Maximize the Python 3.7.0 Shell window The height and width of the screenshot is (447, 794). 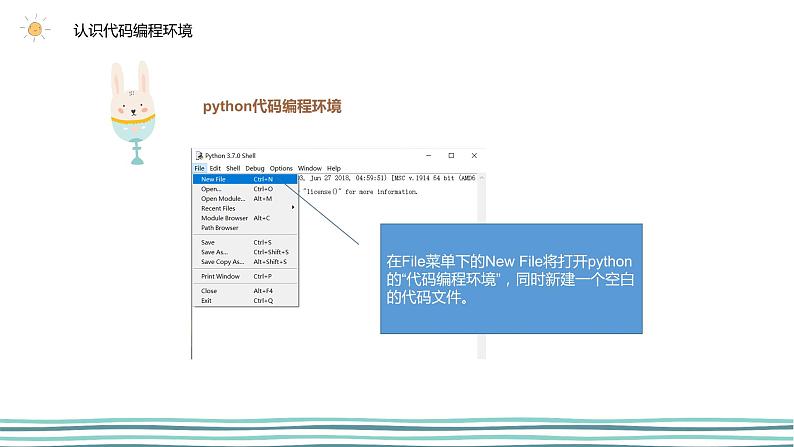point(451,155)
